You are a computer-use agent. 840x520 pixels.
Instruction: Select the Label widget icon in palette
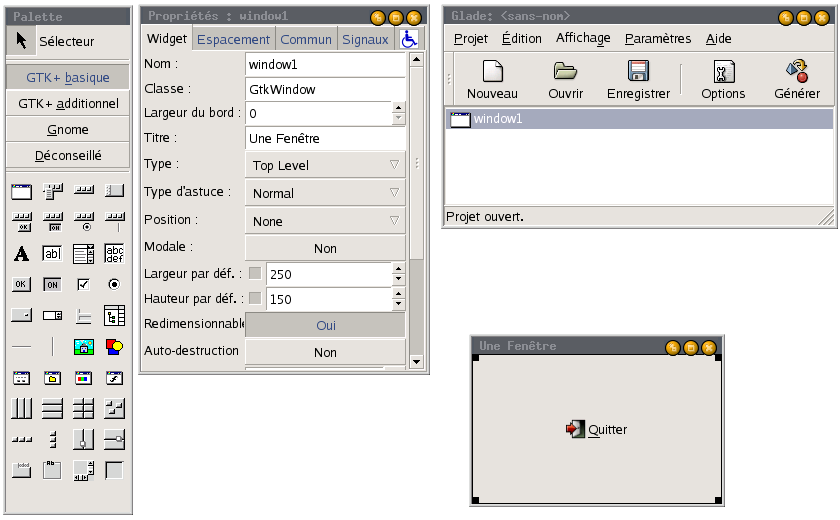coord(21,253)
